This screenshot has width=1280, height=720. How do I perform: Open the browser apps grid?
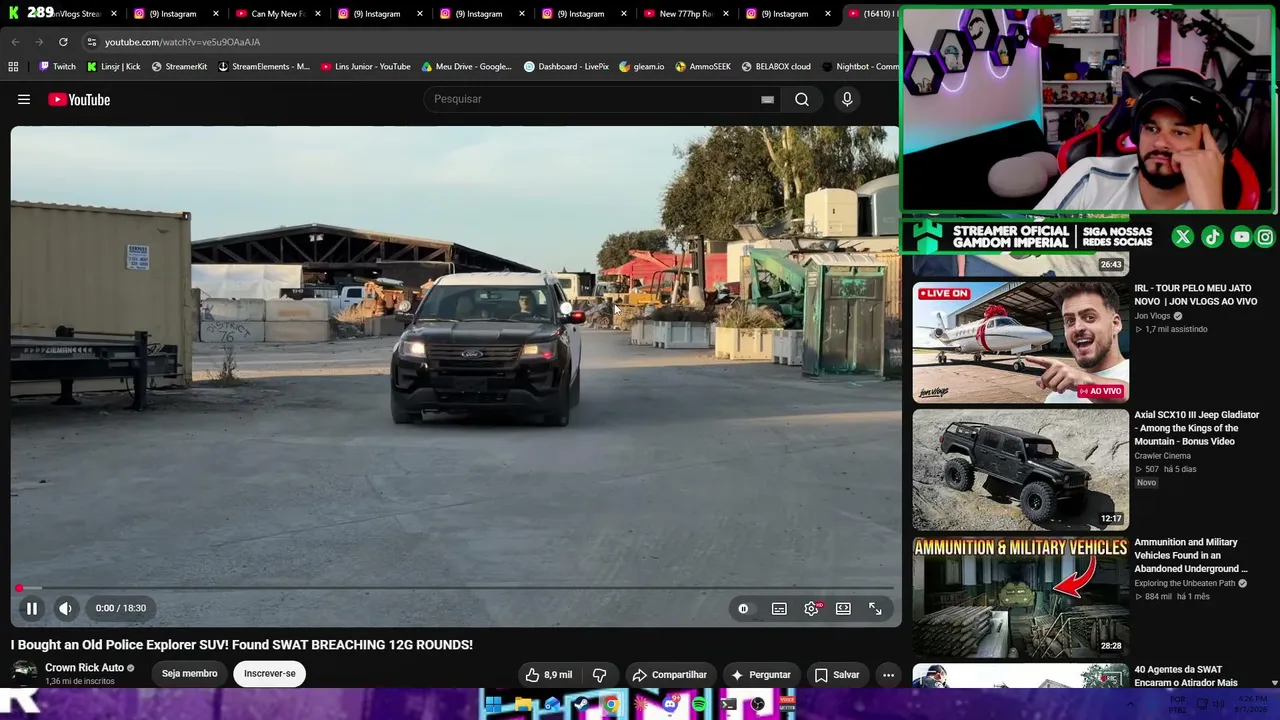(13, 67)
